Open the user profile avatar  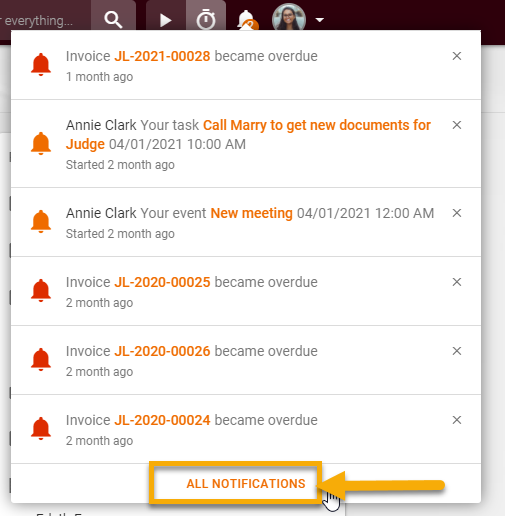pyautogui.click(x=289, y=17)
